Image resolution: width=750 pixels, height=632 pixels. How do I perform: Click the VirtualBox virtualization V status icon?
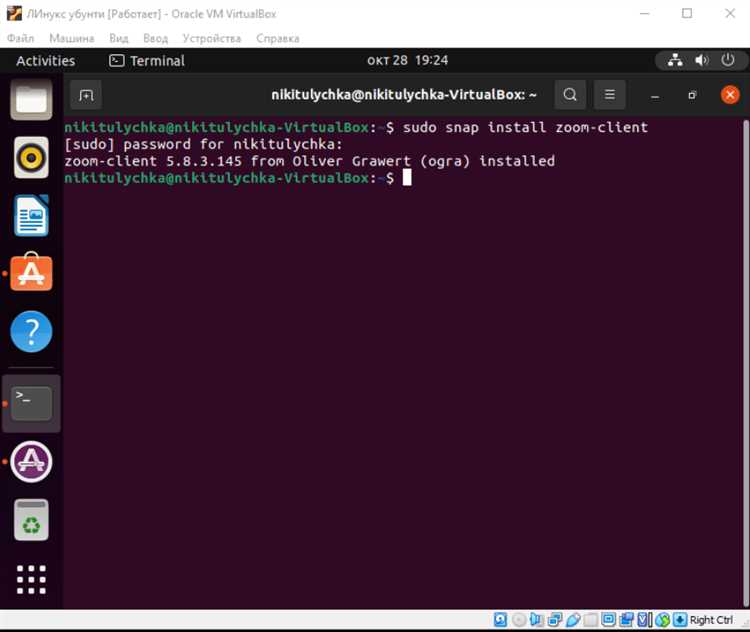click(x=644, y=620)
